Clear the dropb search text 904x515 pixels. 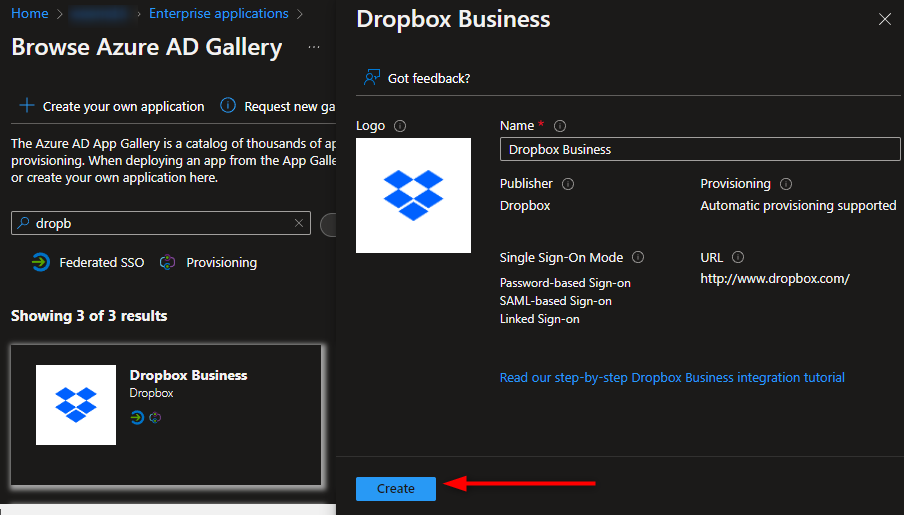click(x=298, y=224)
